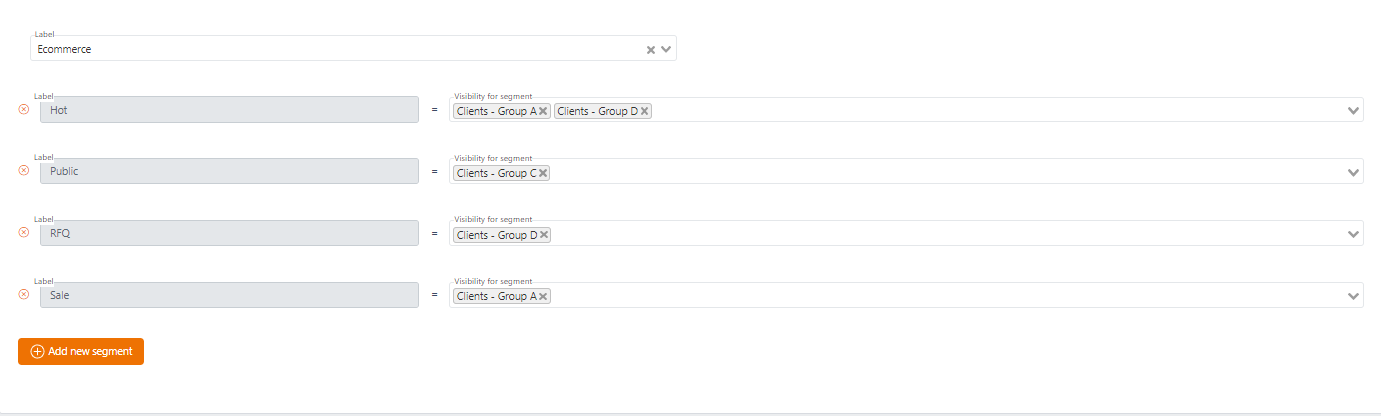Remove Clients - Group D from Hot row
The height and width of the screenshot is (416, 1381).
(645, 111)
